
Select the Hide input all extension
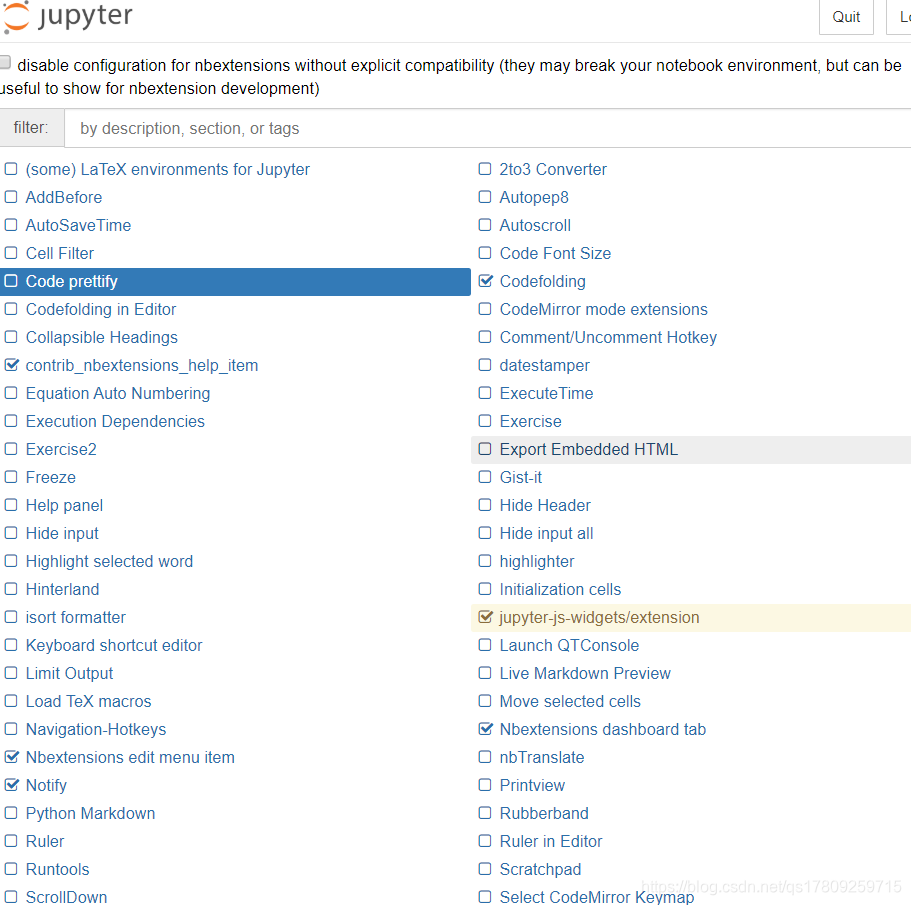[546, 533]
